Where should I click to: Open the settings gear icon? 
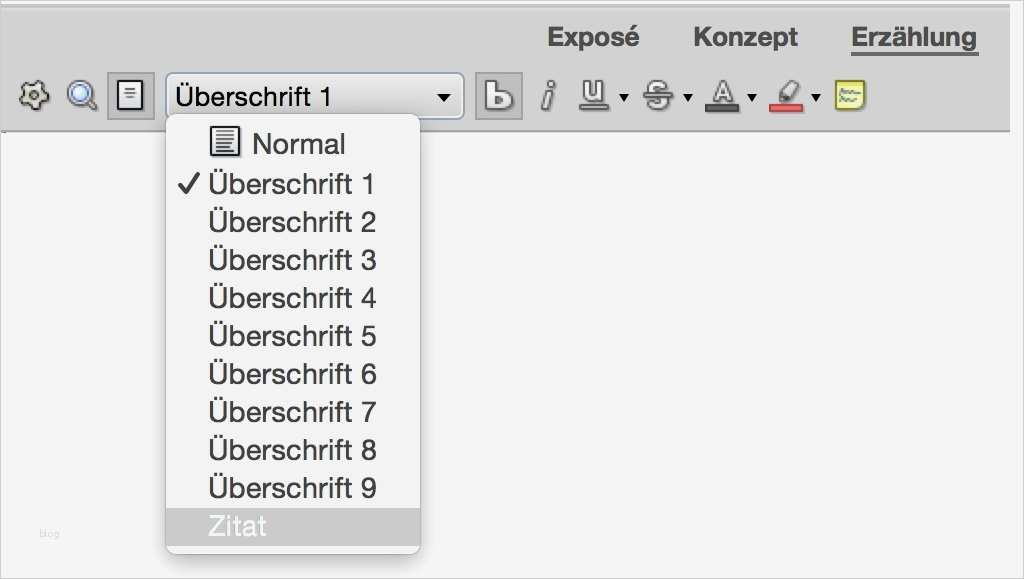click(34, 96)
